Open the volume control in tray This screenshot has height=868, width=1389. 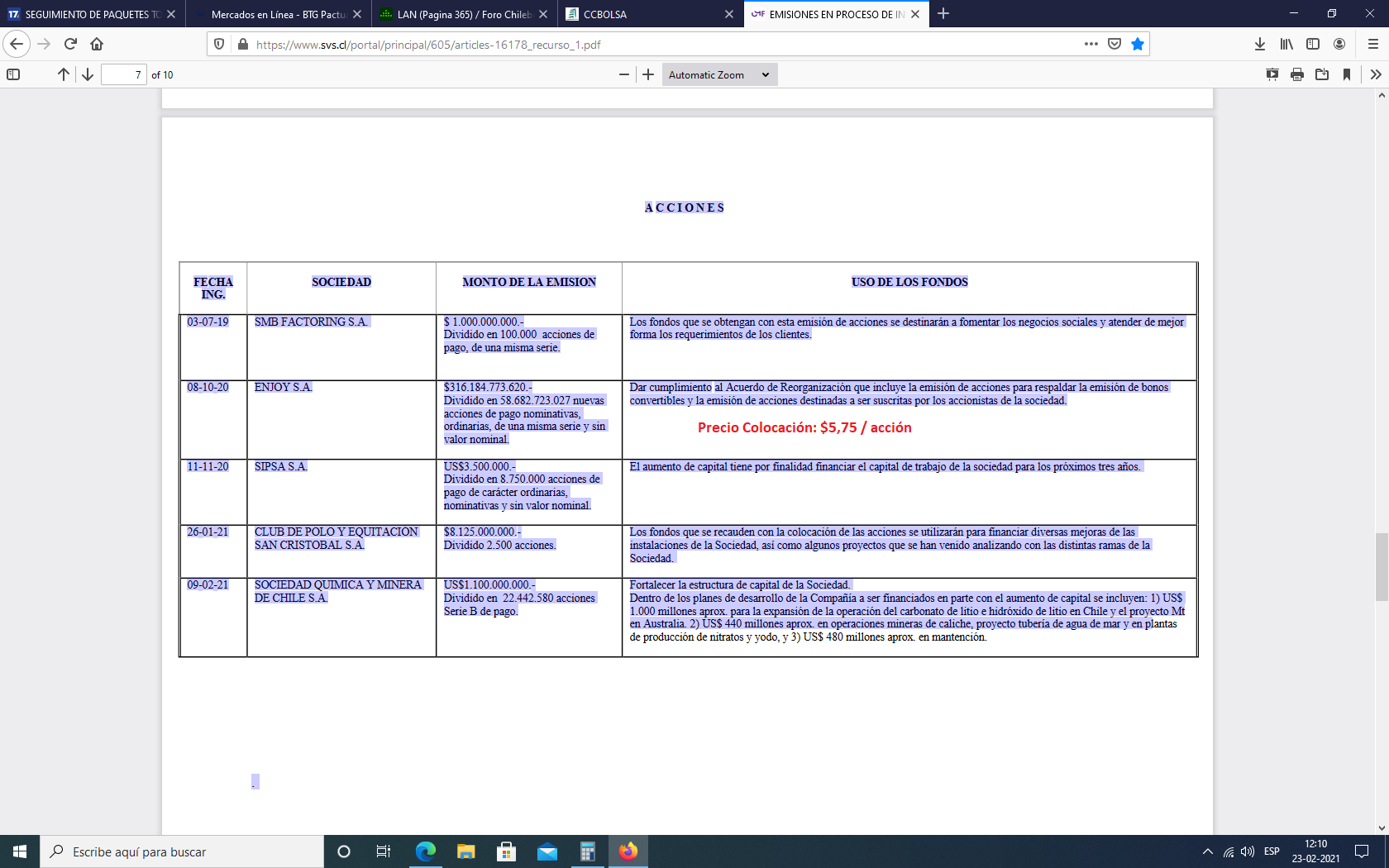(1248, 851)
